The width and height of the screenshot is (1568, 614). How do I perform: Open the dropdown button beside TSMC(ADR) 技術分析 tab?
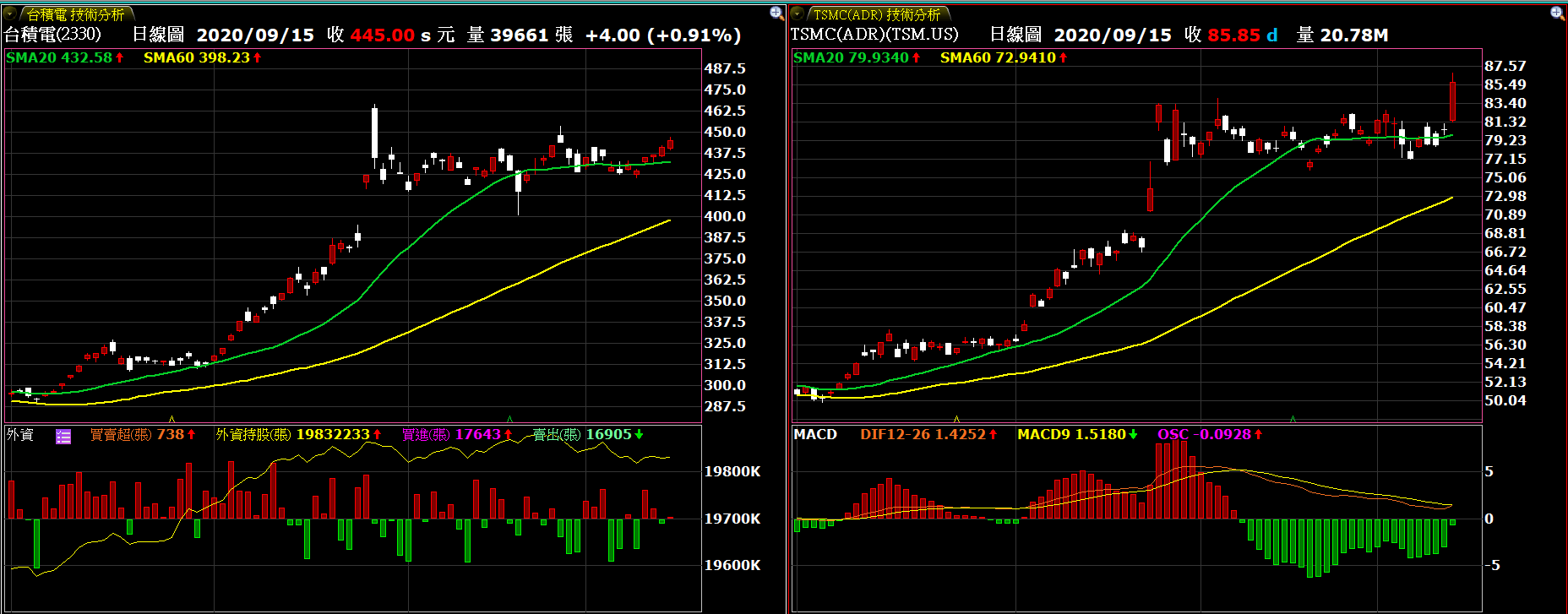[x=798, y=14]
